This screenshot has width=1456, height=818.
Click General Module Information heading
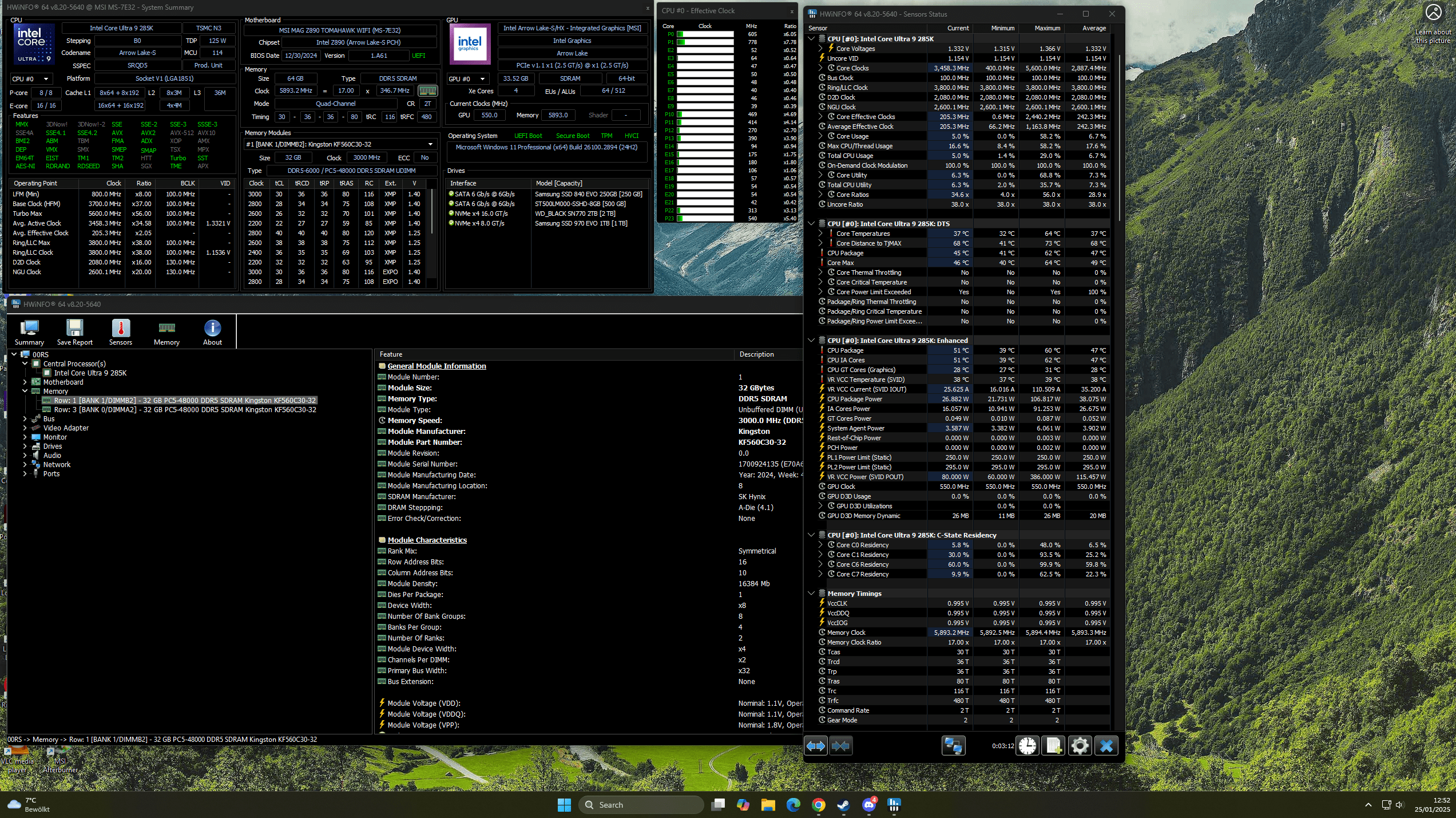pyautogui.click(x=437, y=366)
